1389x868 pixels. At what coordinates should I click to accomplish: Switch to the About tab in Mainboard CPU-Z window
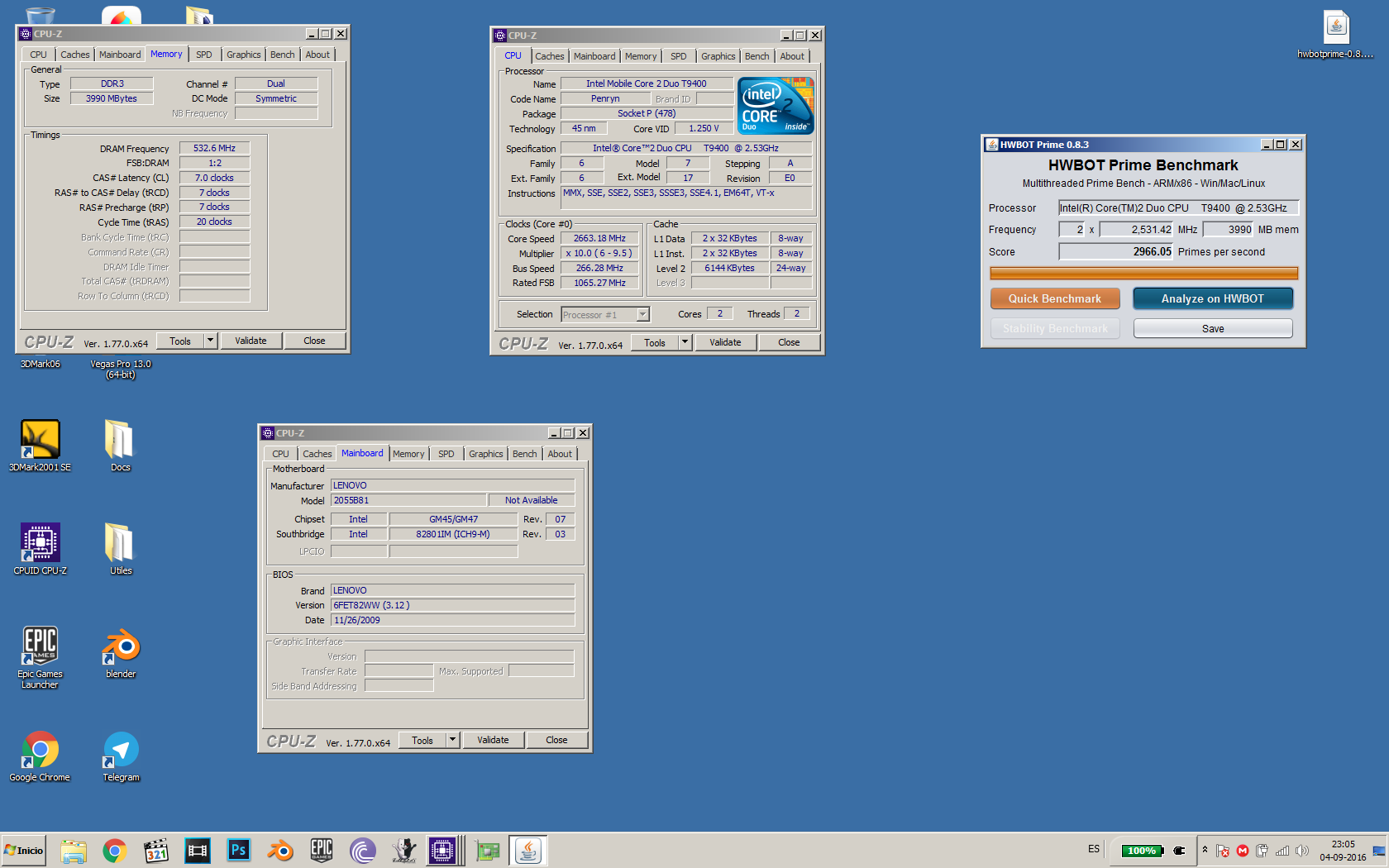(x=560, y=454)
